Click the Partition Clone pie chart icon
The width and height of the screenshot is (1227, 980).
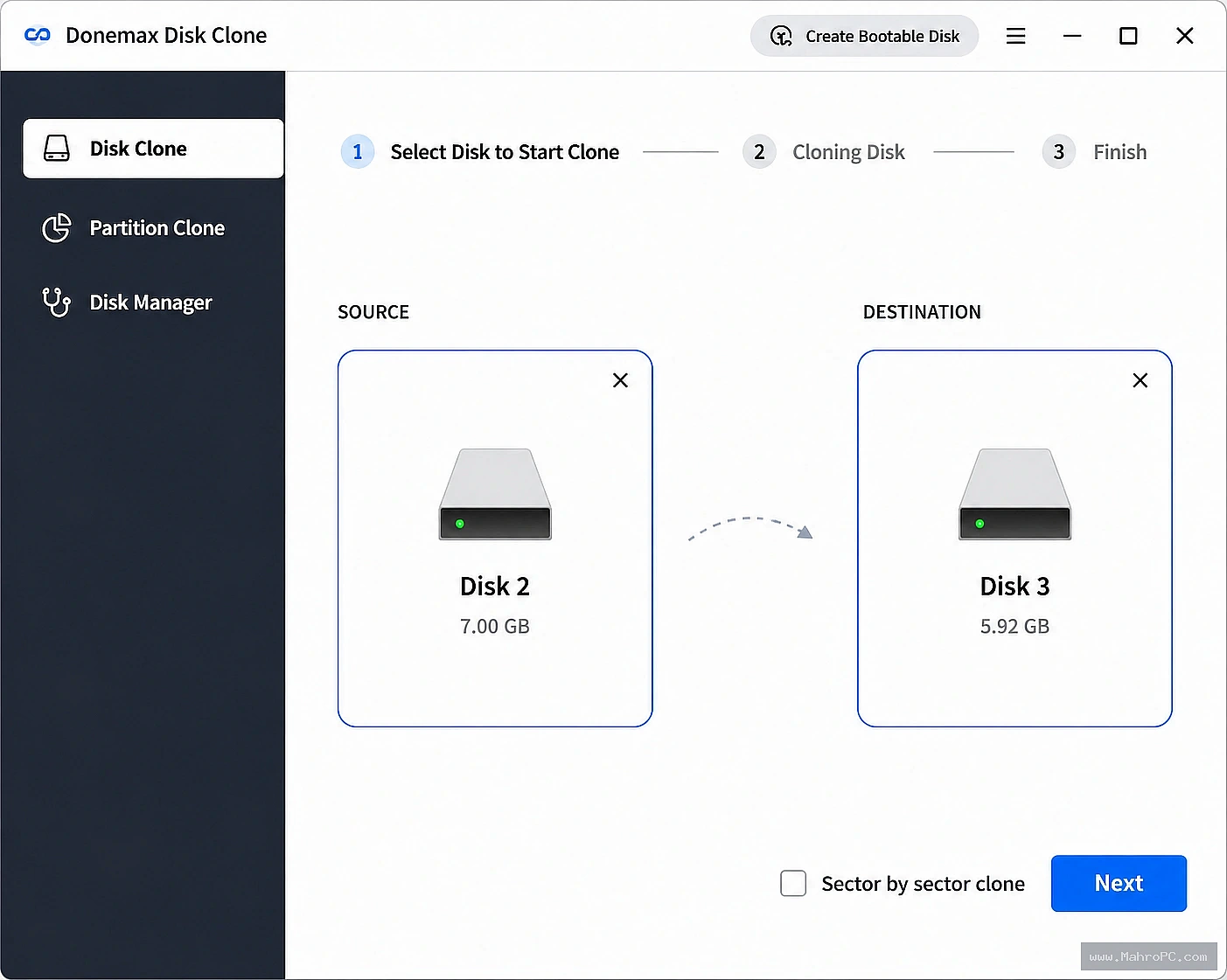pyautogui.click(x=57, y=228)
